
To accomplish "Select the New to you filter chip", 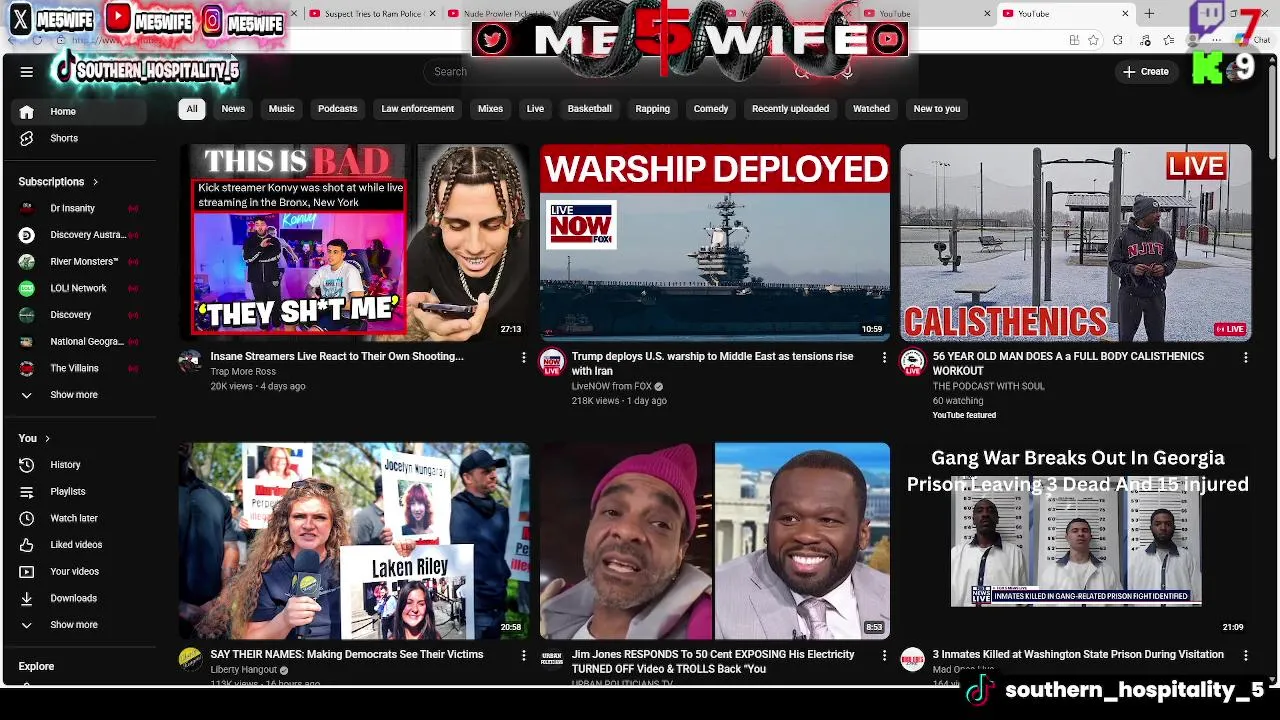I will click(937, 109).
